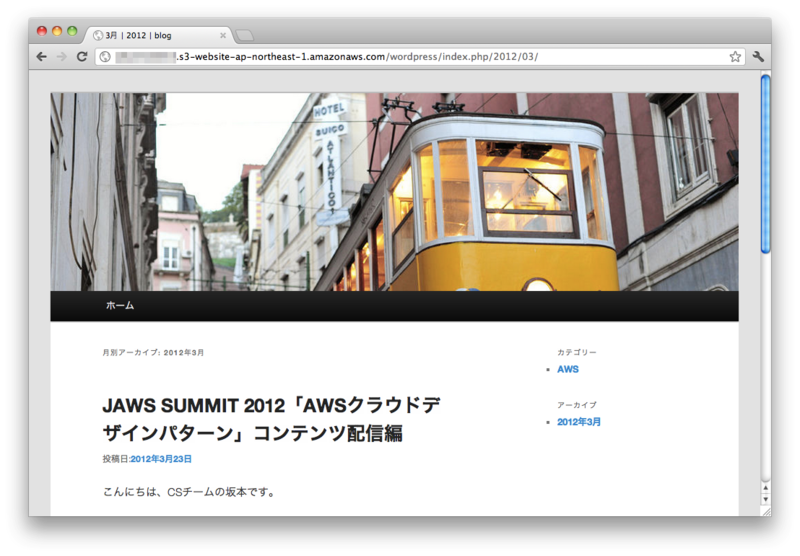The image size is (800, 556).
Task: Open the AWS category link
Action: tap(568, 369)
